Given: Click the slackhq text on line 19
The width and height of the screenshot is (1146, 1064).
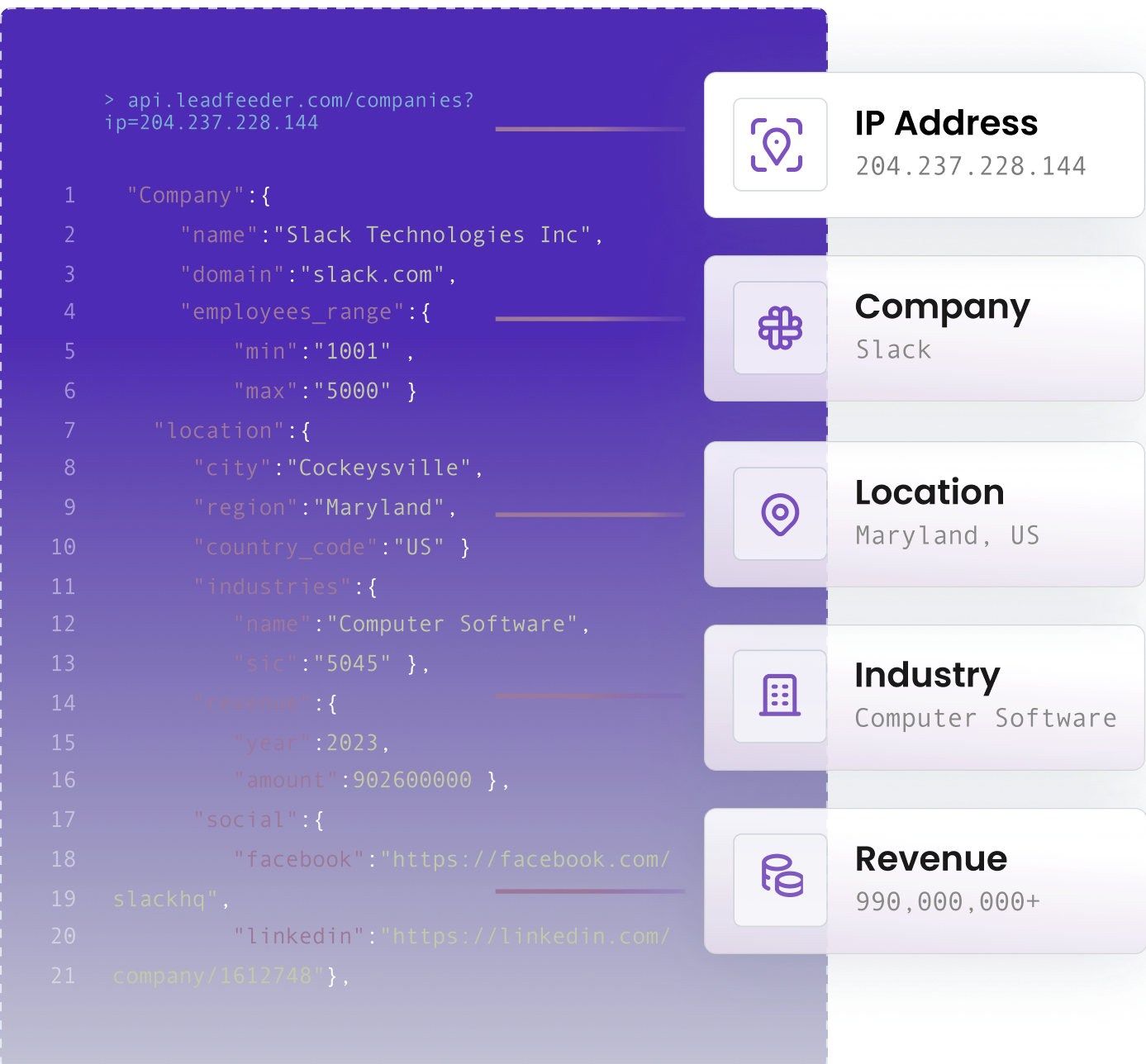Looking at the screenshot, I should [x=165, y=899].
